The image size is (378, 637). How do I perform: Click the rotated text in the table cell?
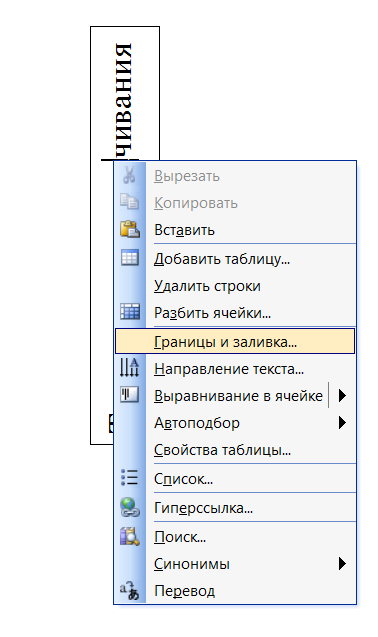[x=123, y=100]
